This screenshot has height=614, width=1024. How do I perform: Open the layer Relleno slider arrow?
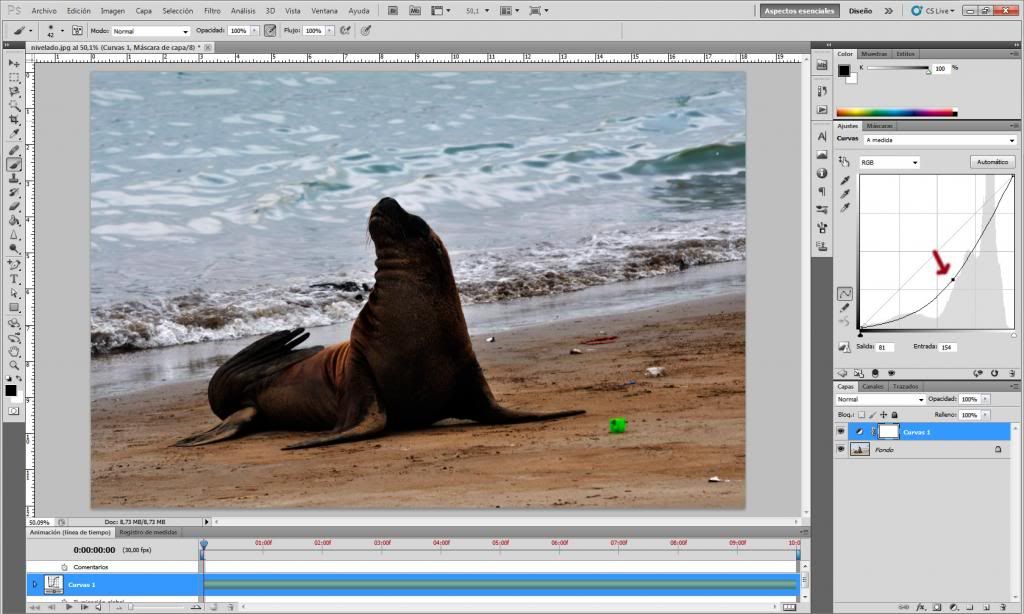[985, 415]
